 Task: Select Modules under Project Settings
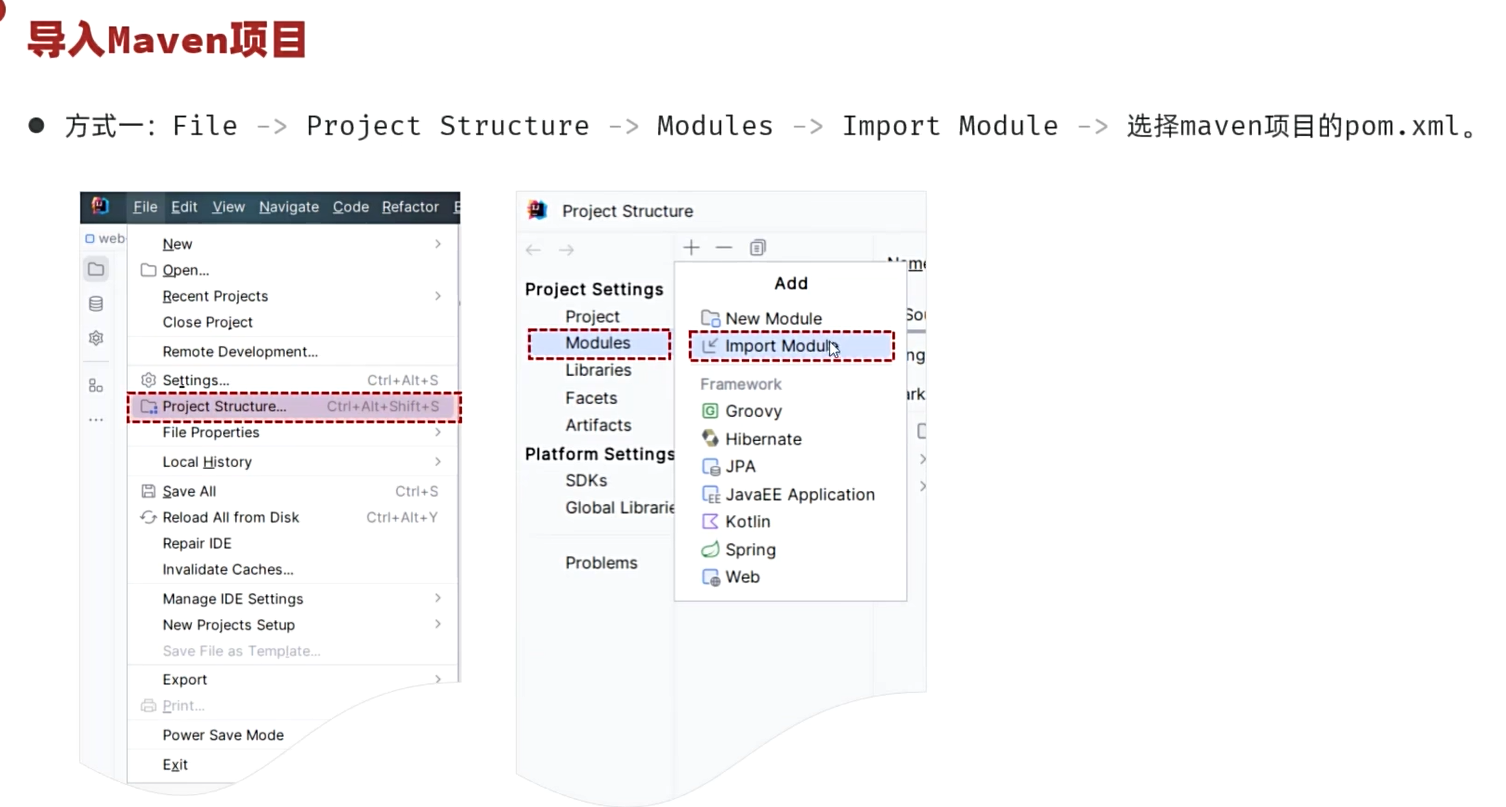pyautogui.click(x=598, y=343)
